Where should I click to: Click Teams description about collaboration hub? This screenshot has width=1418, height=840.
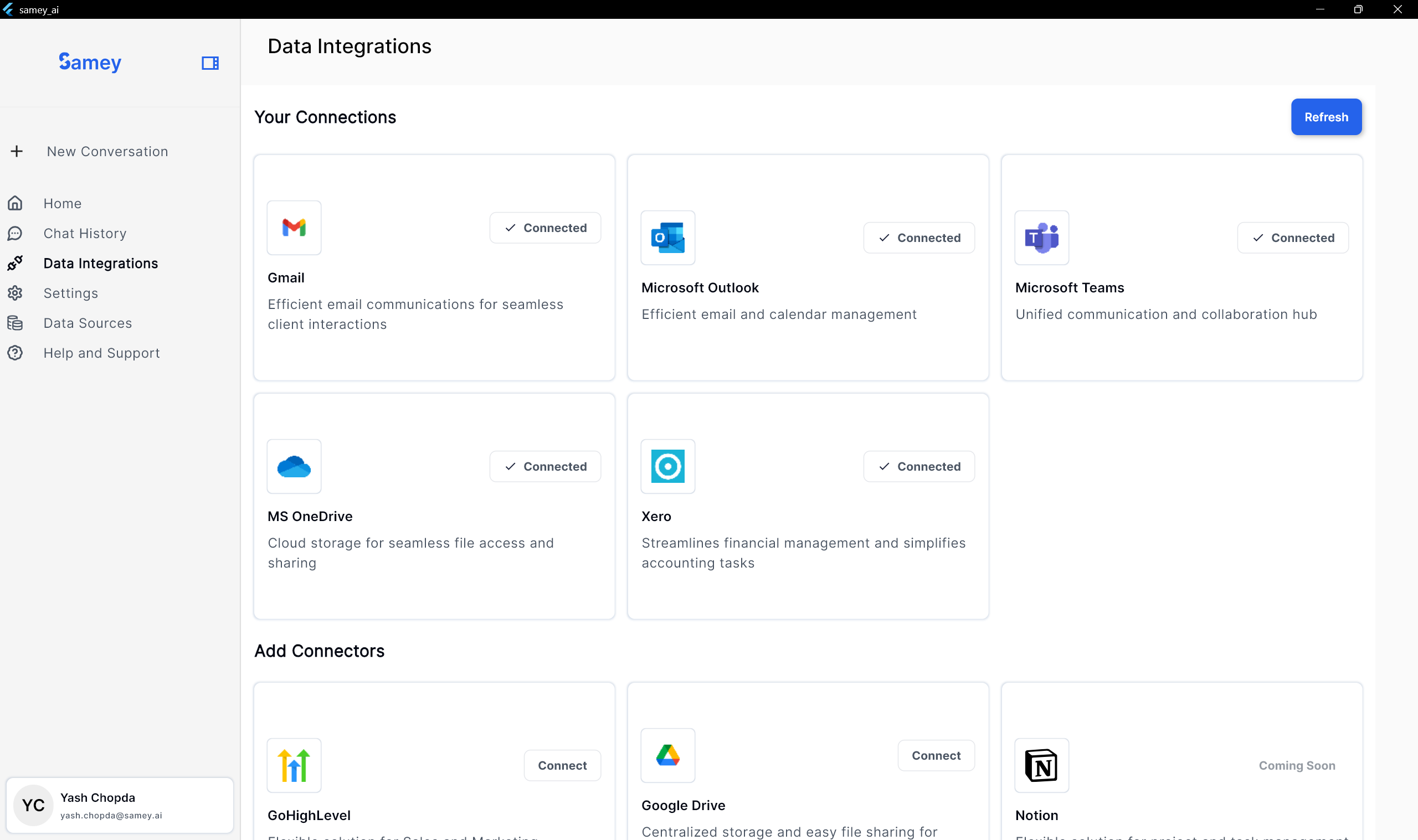click(1166, 314)
